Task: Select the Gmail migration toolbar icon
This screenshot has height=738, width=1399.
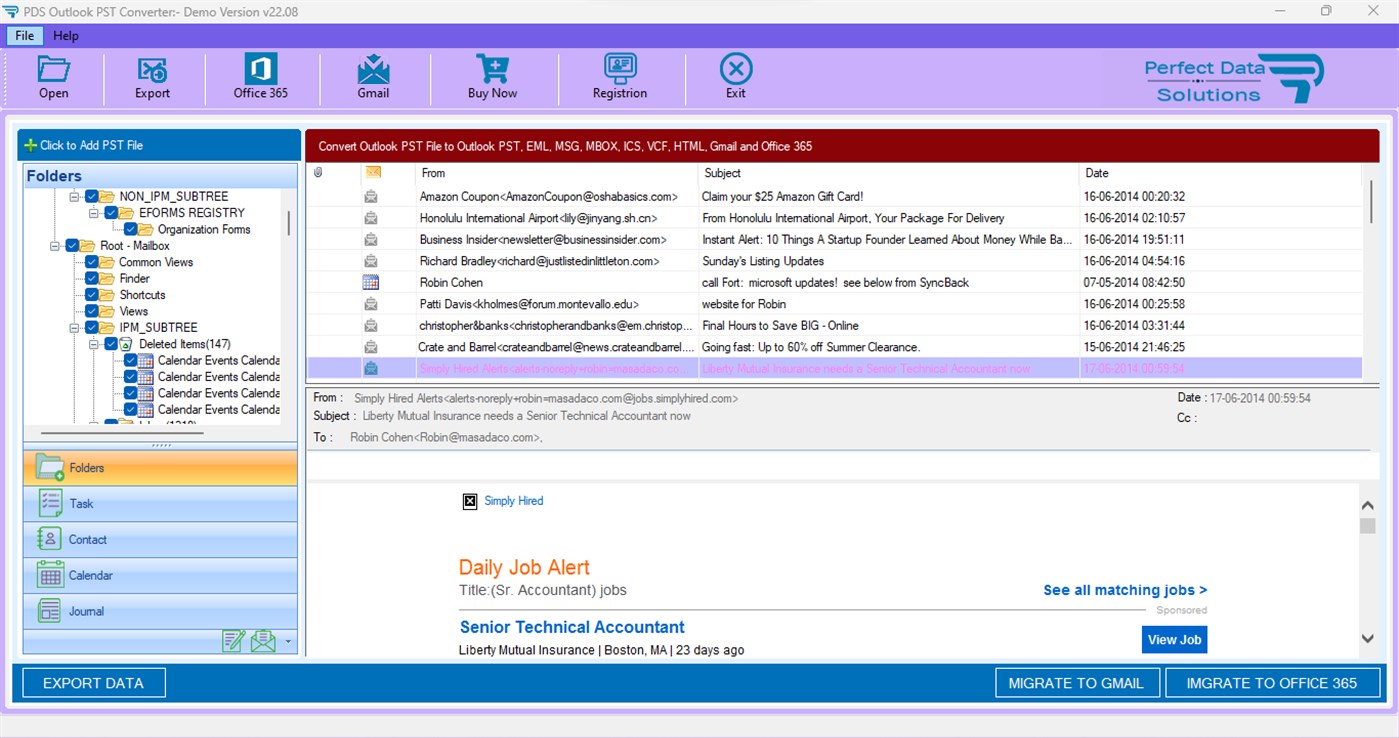Action: [373, 77]
